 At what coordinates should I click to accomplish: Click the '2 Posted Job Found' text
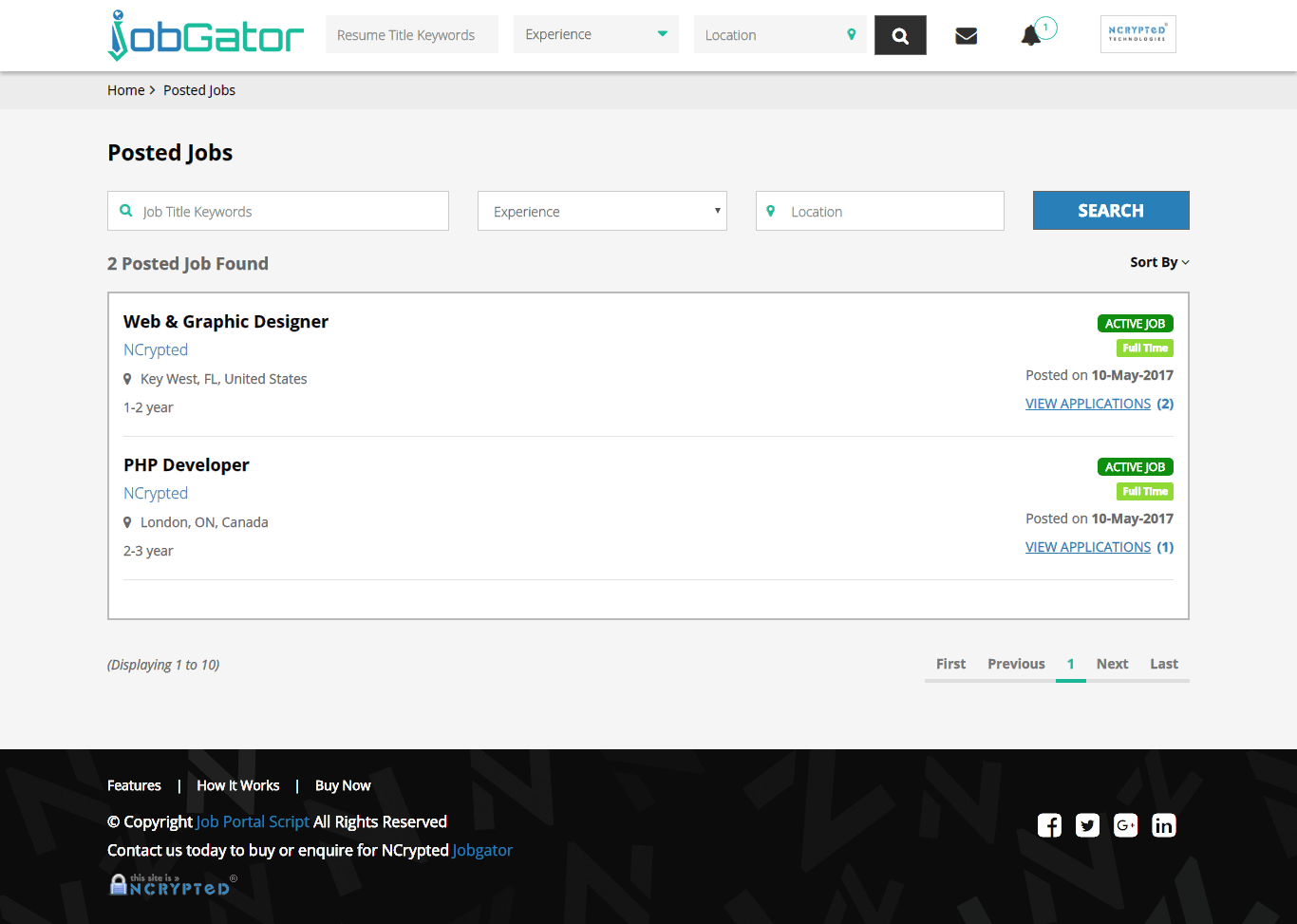pyautogui.click(x=188, y=264)
